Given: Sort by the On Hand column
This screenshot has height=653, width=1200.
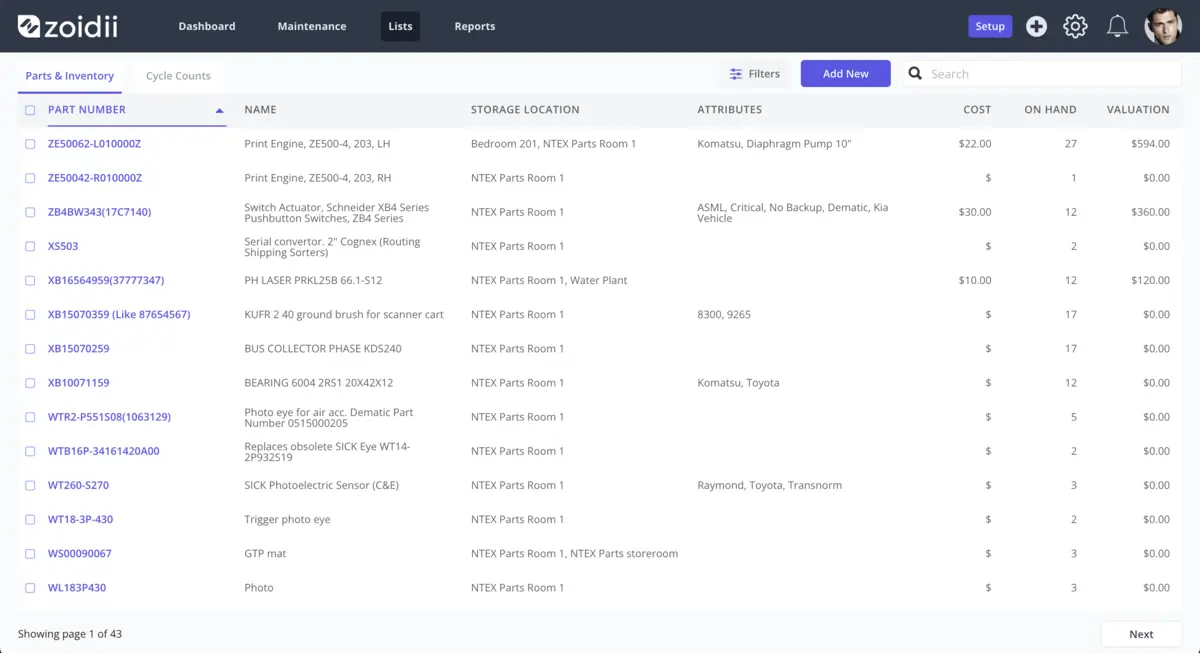Looking at the screenshot, I should [1050, 110].
